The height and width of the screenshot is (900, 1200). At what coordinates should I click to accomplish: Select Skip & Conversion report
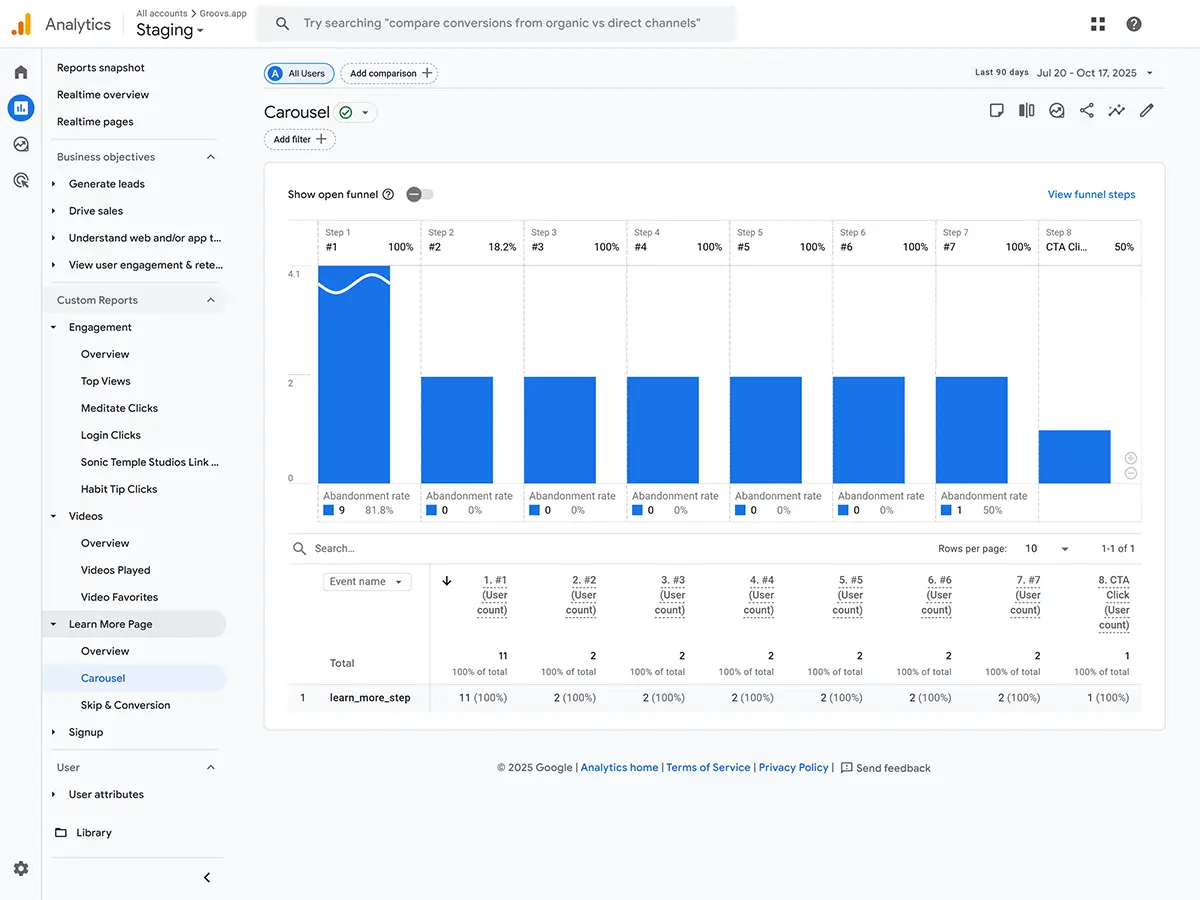pos(125,705)
